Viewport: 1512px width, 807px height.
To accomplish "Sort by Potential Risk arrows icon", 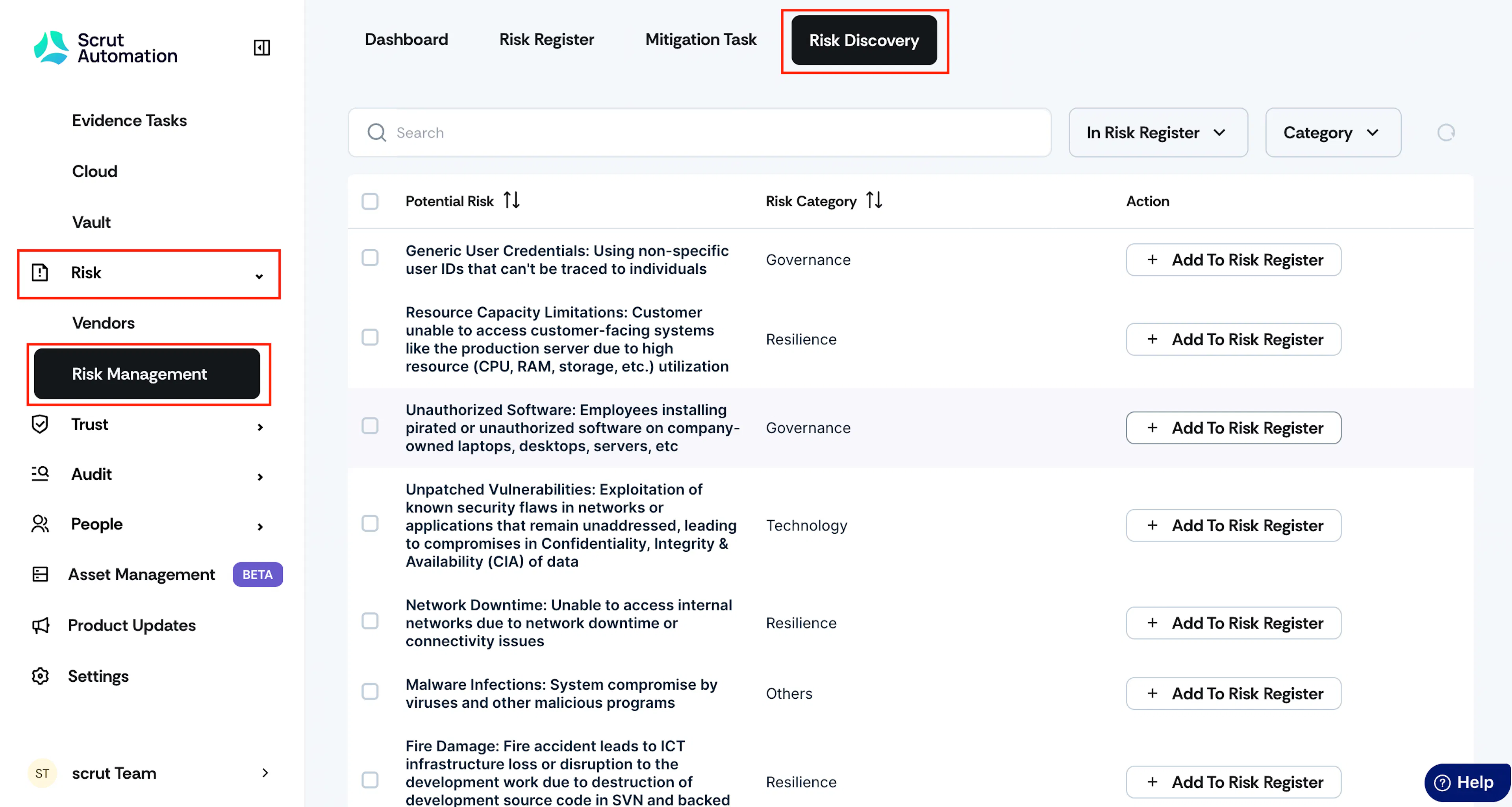I will pos(512,201).
